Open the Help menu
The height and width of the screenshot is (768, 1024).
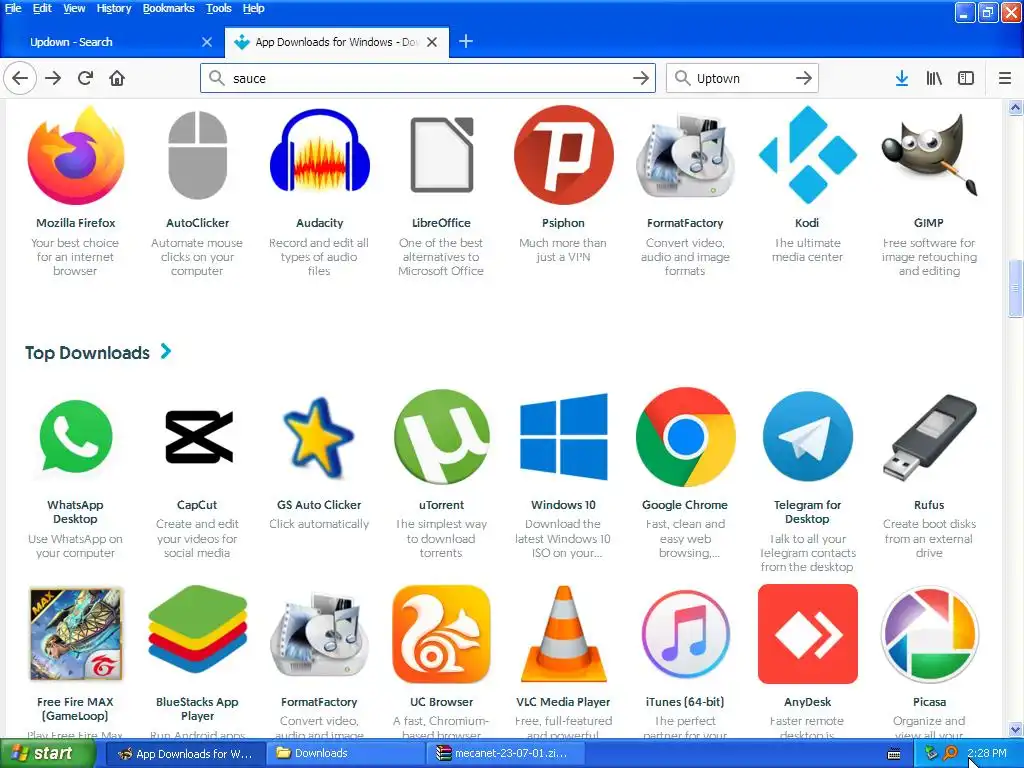[x=253, y=8]
